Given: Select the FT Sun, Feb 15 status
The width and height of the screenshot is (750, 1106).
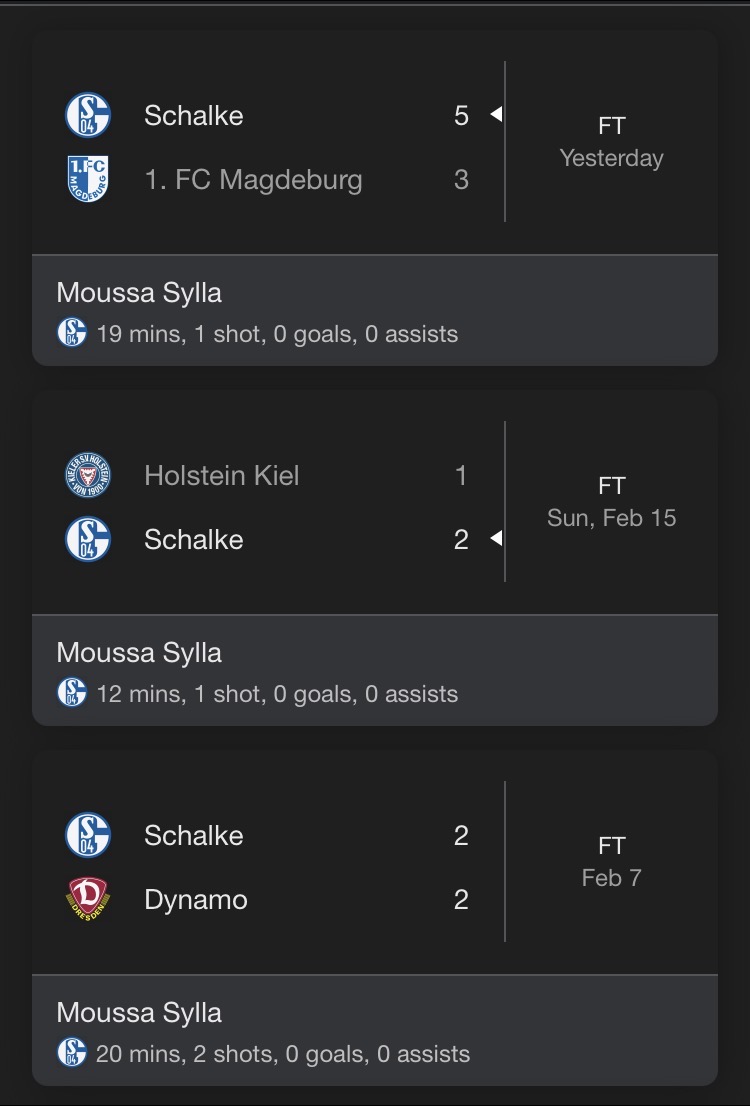Looking at the screenshot, I should pyautogui.click(x=611, y=502).
